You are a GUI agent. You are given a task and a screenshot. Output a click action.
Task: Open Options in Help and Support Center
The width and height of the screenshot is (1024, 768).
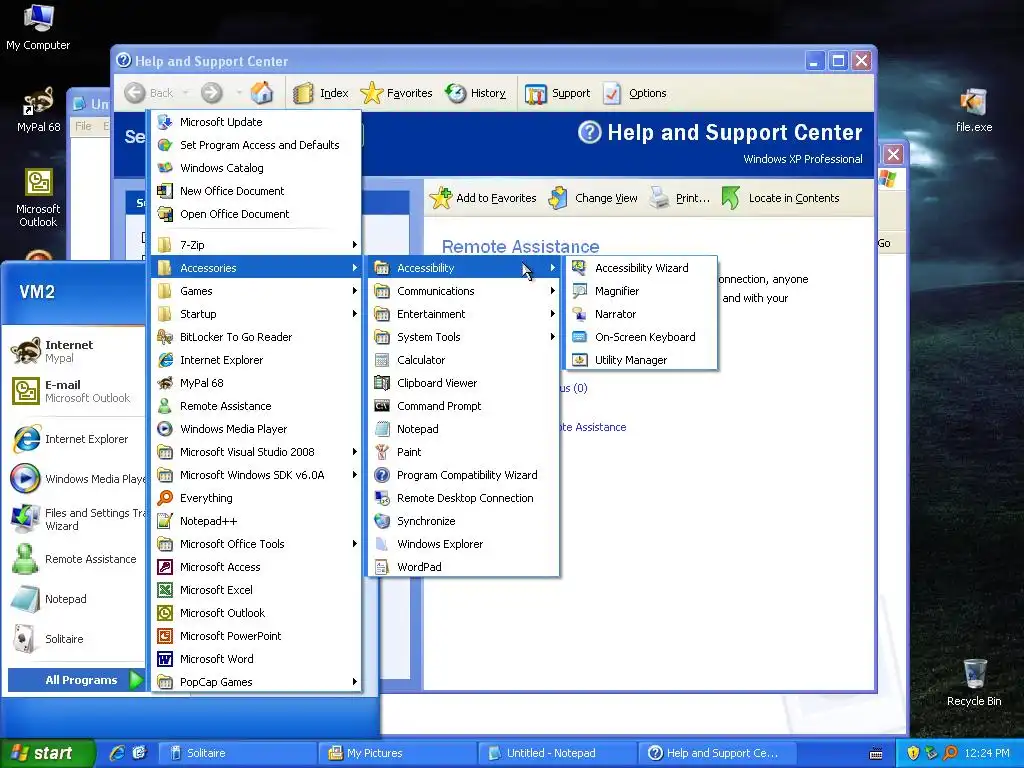(635, 93)
